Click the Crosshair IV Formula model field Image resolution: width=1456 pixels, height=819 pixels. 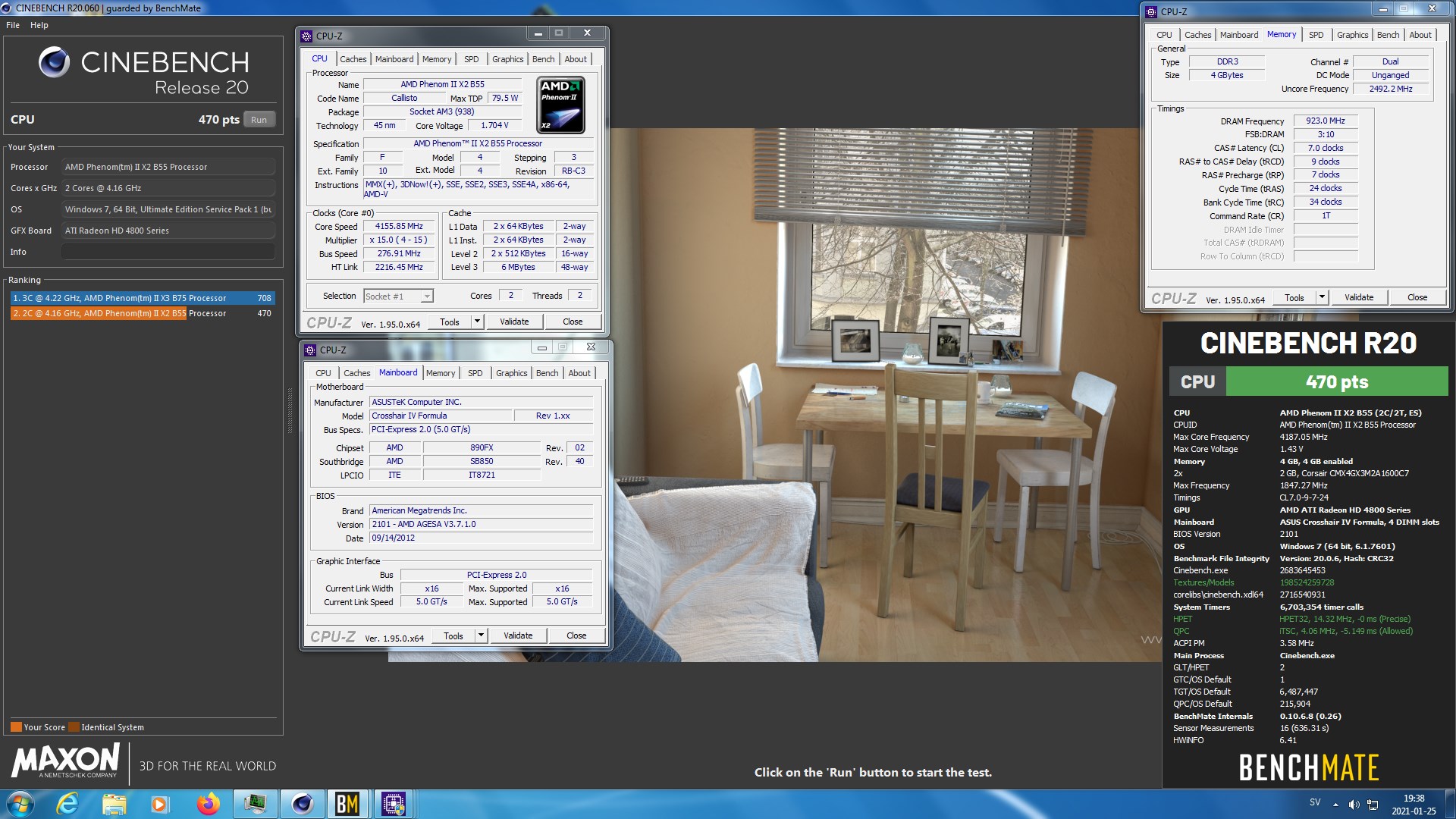441,416
